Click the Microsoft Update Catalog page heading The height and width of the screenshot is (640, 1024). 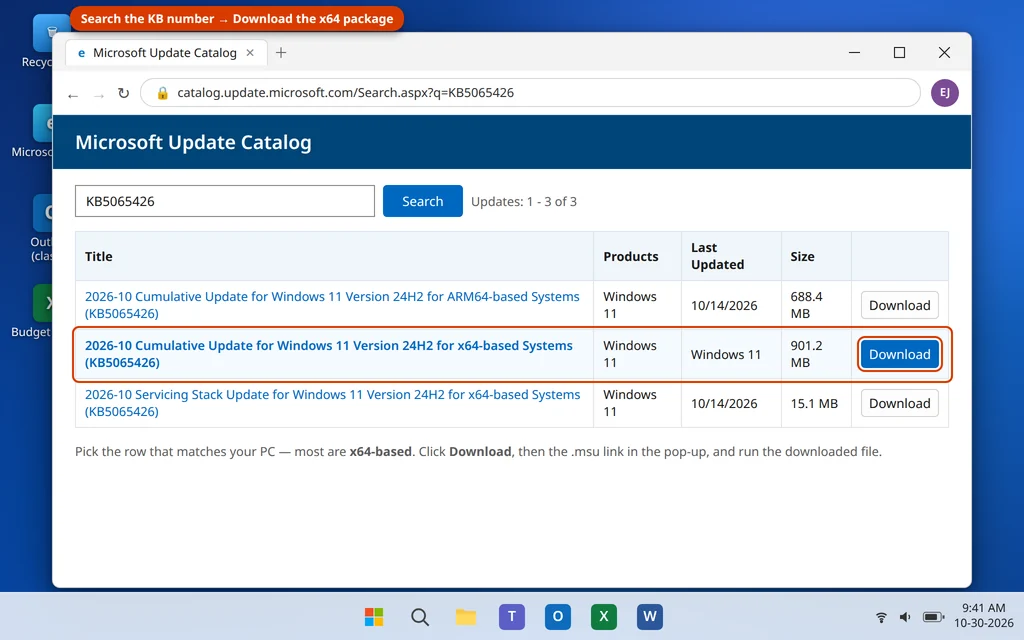[x=193, y=142]
